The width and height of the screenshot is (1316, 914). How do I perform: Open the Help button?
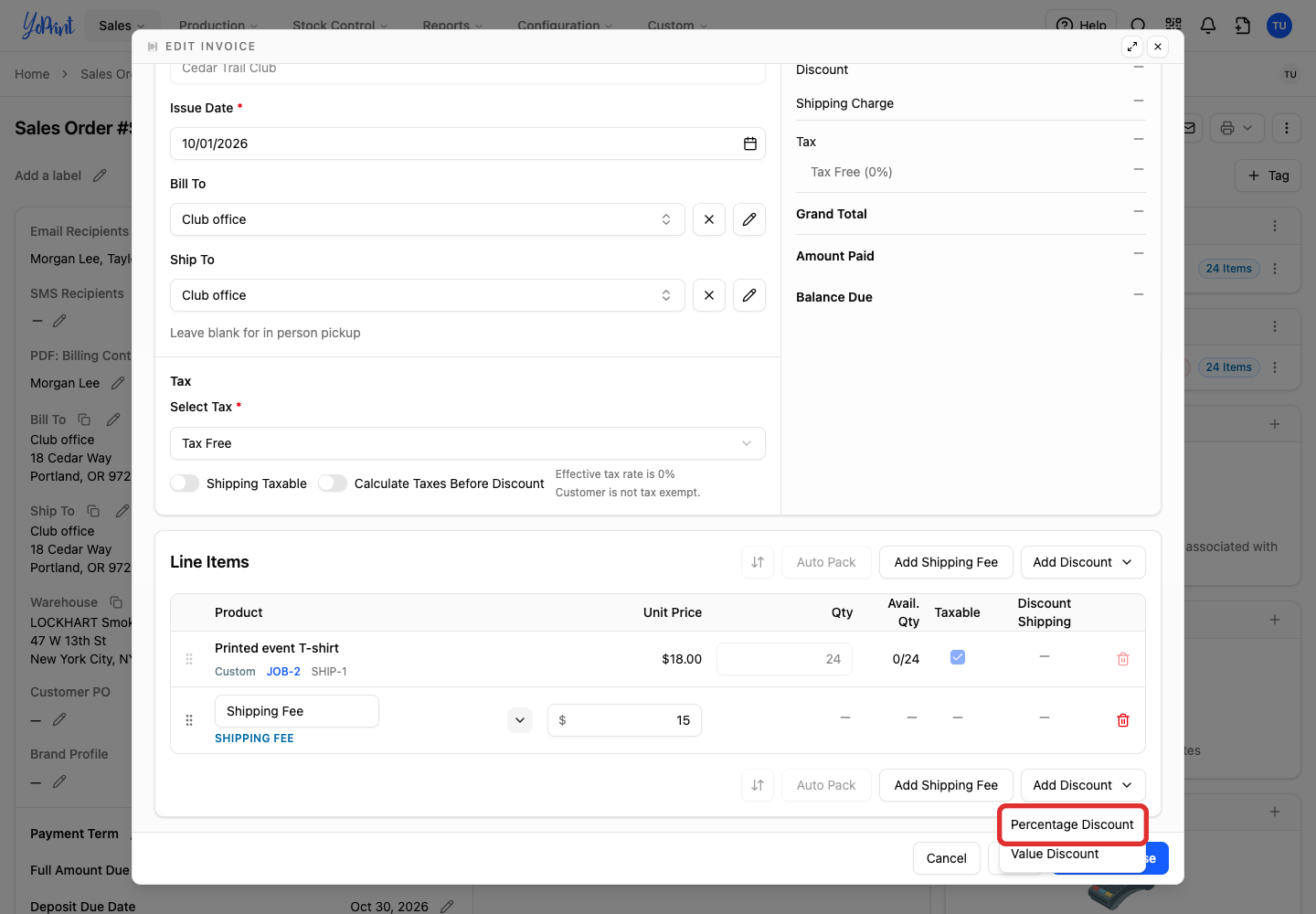(1081, 26)
